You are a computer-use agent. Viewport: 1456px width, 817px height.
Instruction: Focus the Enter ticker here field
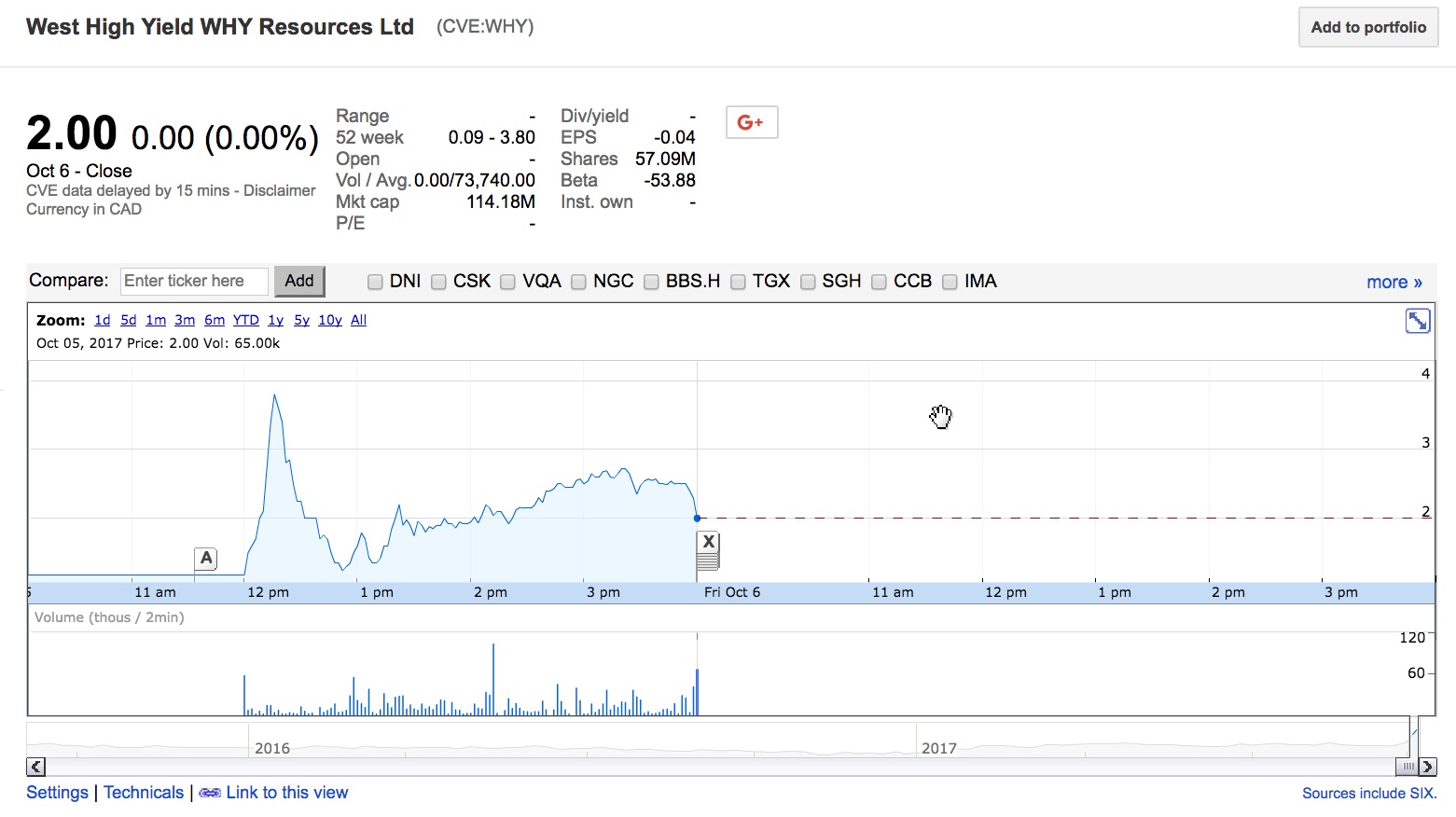click(x=194, y=281)
